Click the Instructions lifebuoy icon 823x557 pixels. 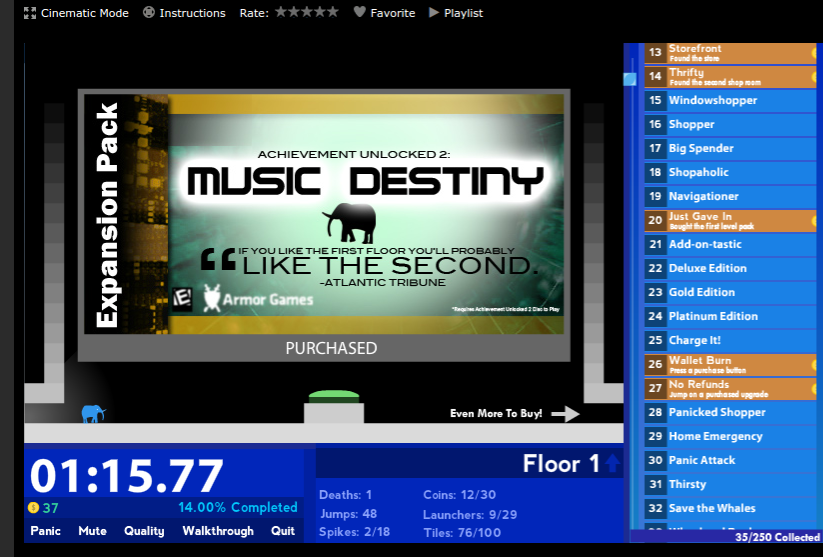pyautogui.click(x=149, y=12)
